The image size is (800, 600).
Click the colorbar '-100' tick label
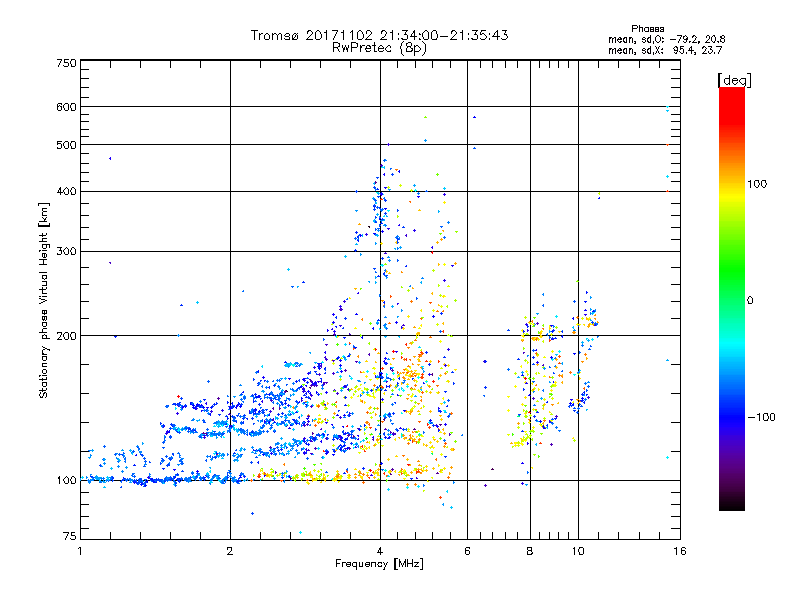click(761, 417)
